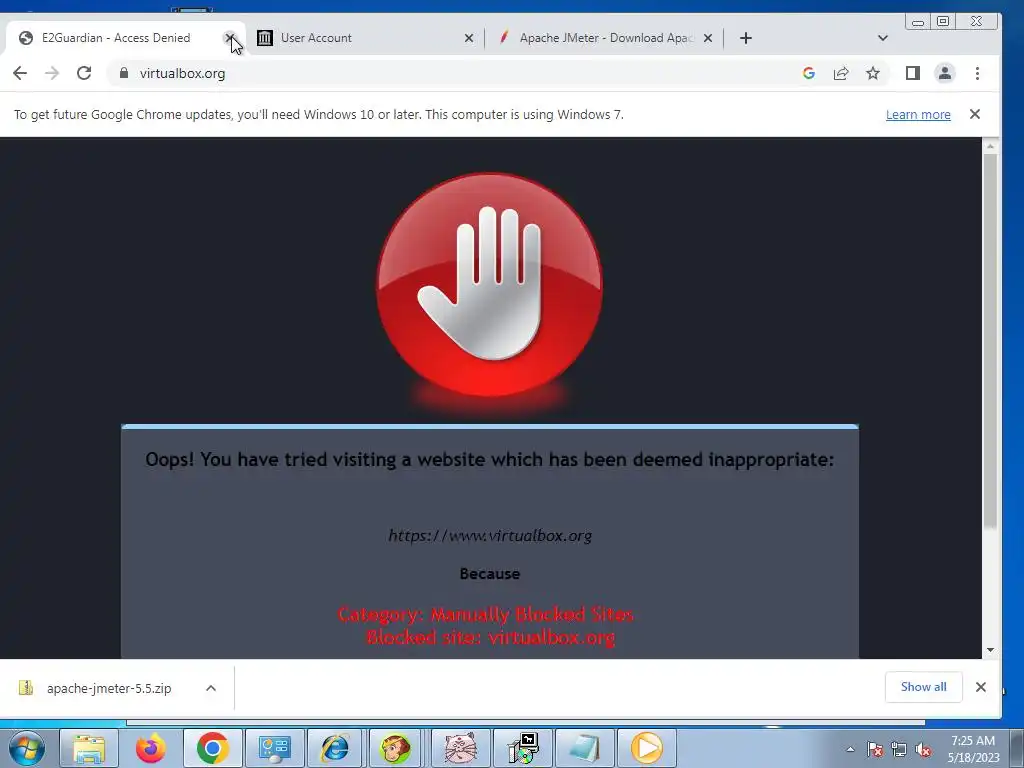Click Category: Manually Blocked Sites text
Viewport: 1024px width, 768px height.
click(485, 615)
